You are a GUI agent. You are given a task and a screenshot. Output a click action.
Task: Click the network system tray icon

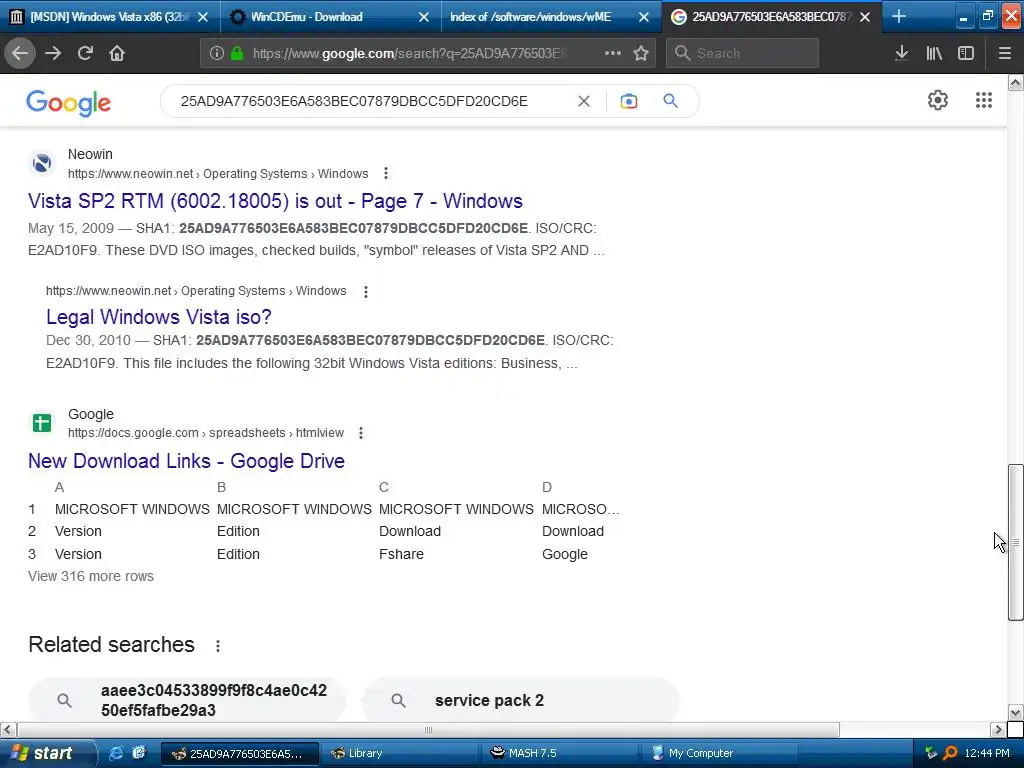click(931, 753)
